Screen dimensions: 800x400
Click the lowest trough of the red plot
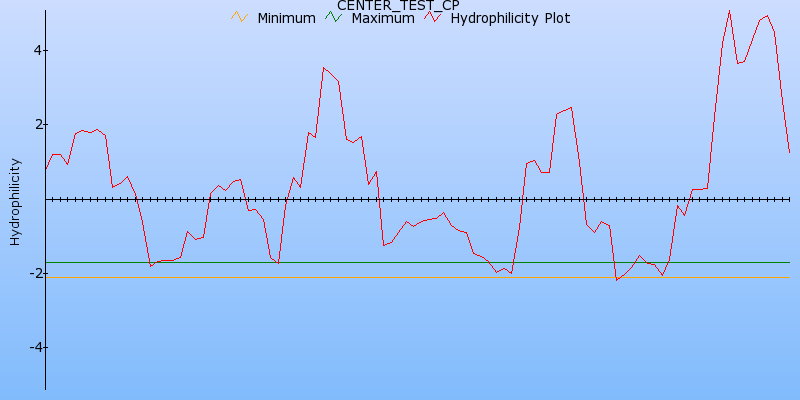tap(617, 280)
